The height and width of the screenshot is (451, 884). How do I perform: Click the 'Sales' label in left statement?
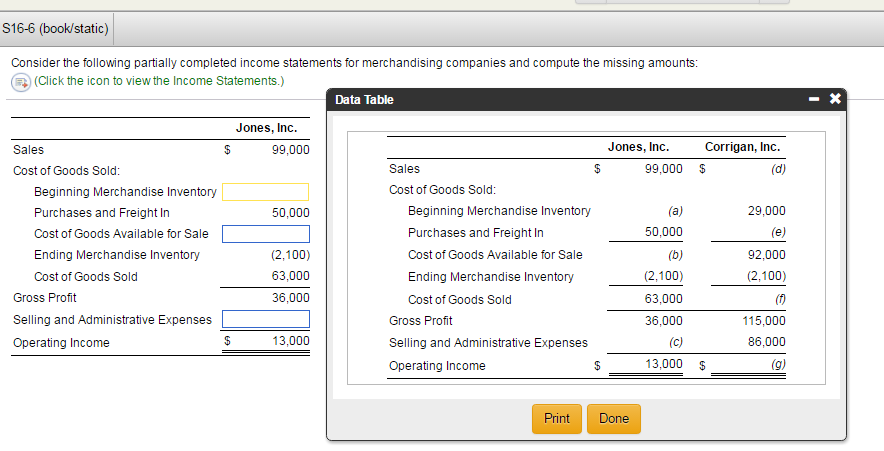28,150
